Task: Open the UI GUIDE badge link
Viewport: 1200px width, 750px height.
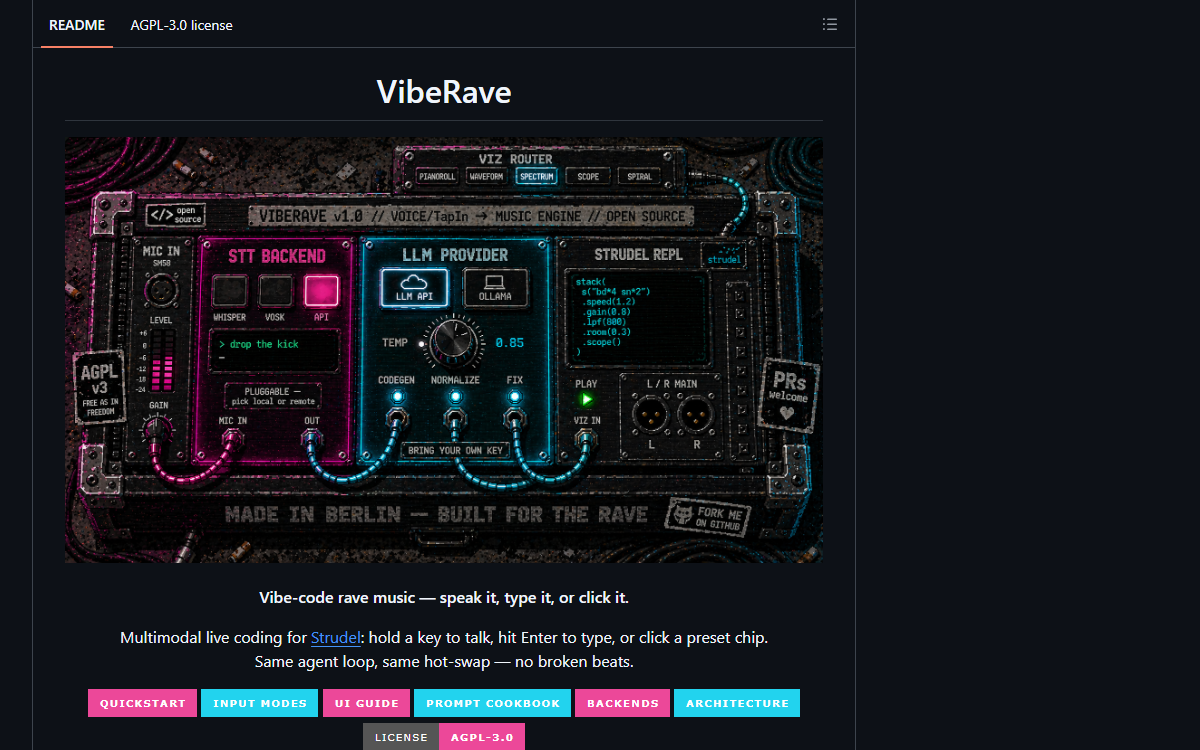Action: click(367, 703)
